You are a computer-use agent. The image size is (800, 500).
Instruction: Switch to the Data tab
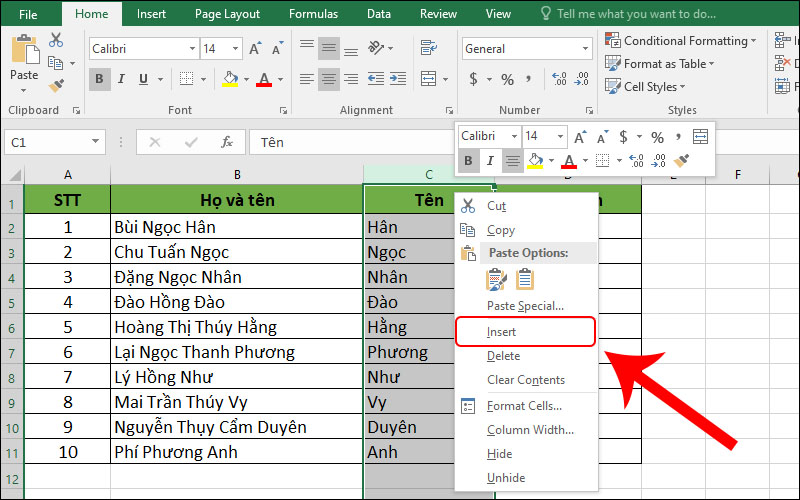point(379,14)
